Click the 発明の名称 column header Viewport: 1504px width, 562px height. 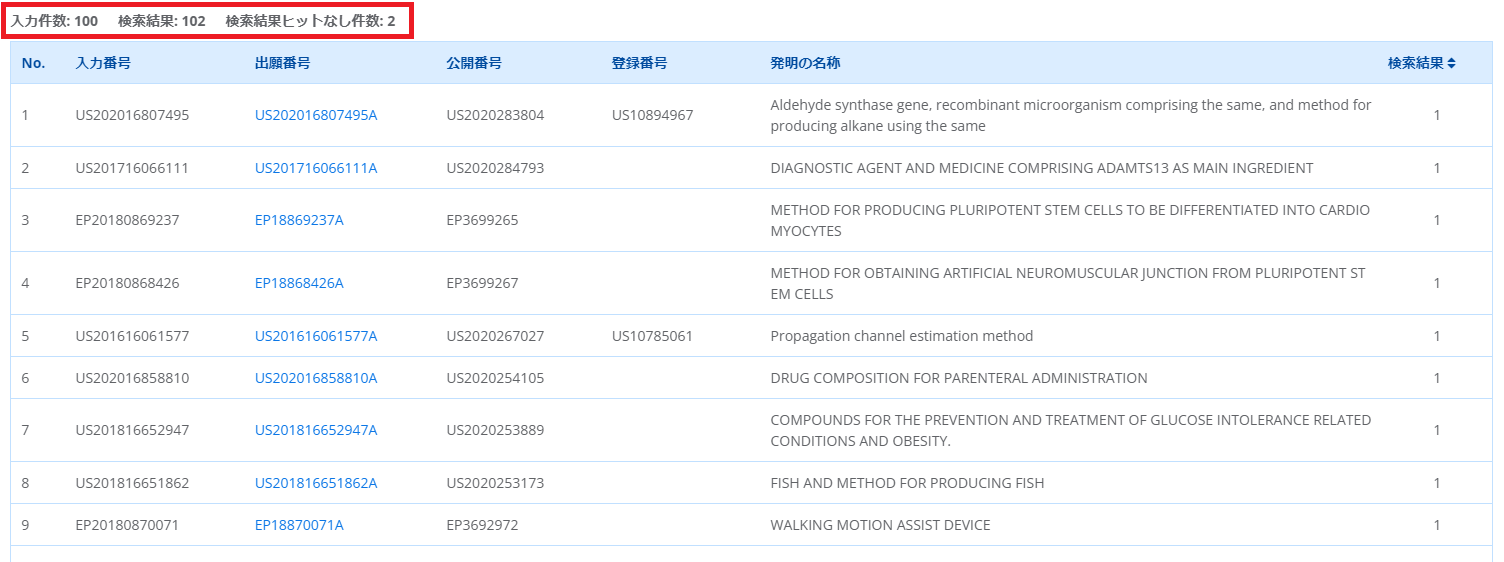(805, 63)
